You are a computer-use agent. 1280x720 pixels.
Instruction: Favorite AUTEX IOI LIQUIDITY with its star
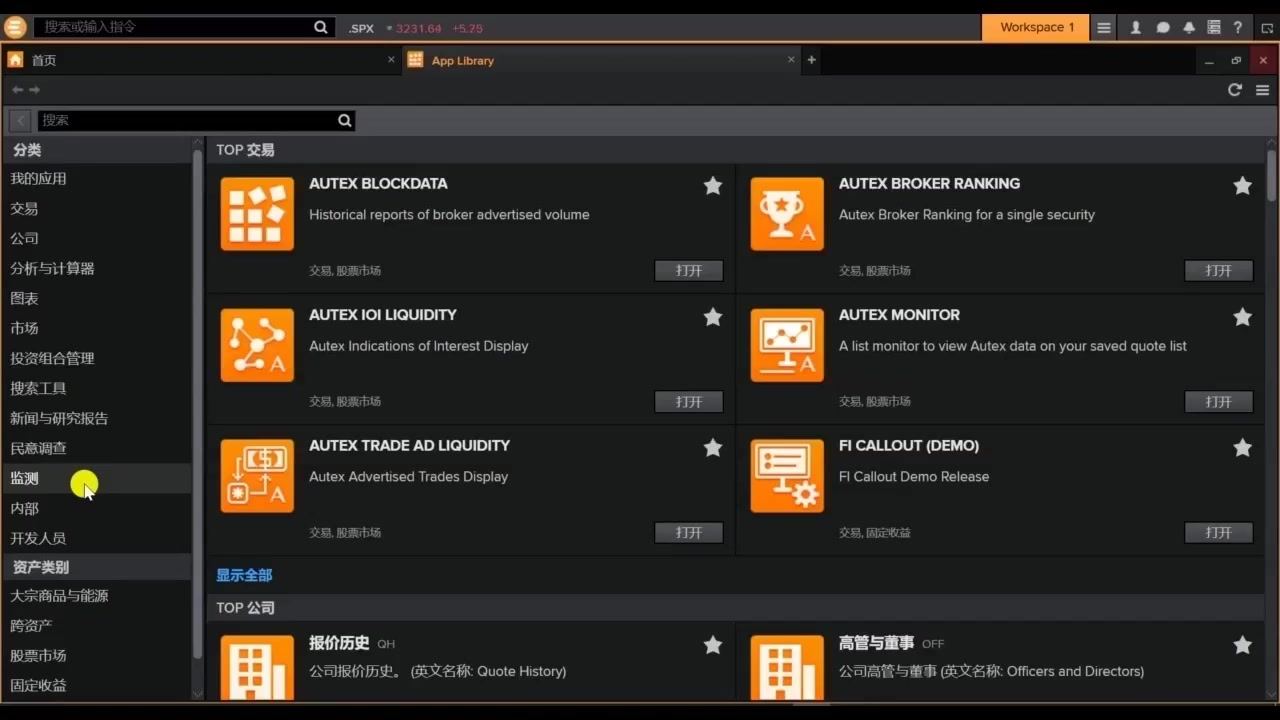pos(712,316)
